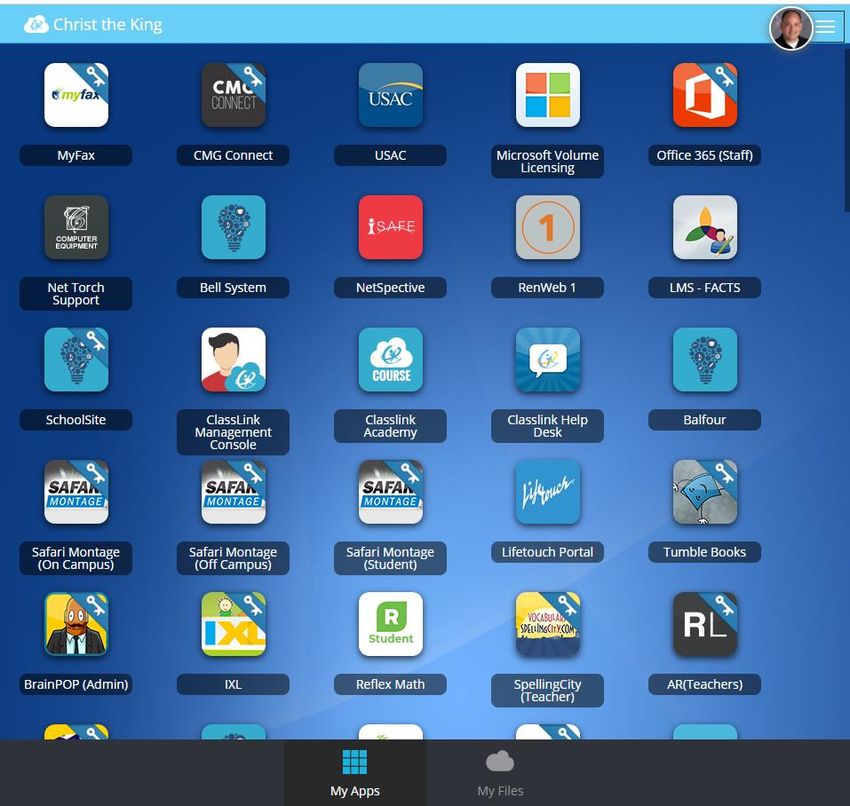Click the MyFax label

[x=76, y=156]
